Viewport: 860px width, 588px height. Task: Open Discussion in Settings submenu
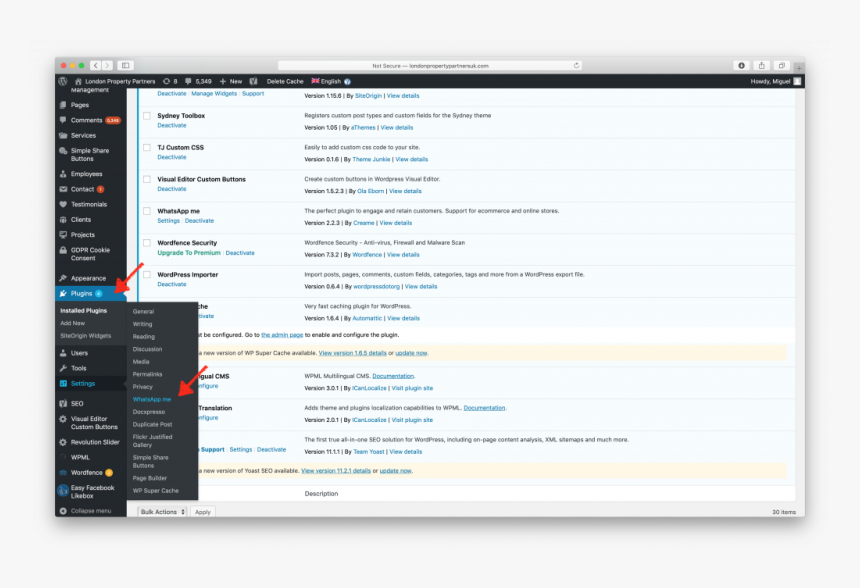click(148, 349)
